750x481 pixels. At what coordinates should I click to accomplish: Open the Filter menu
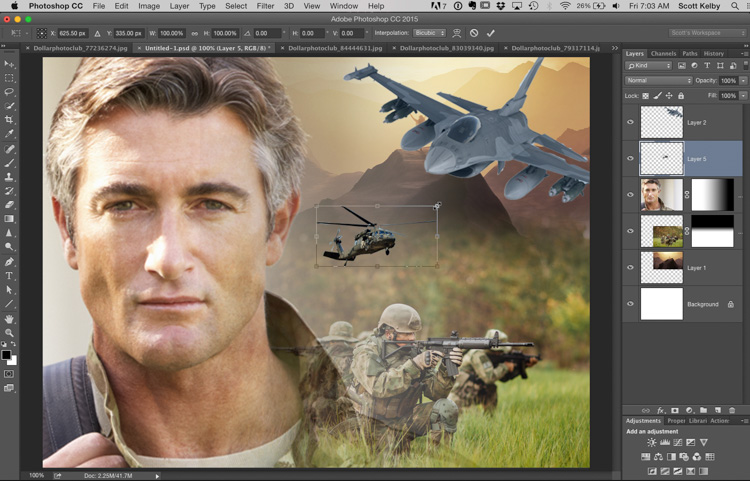pos(265,6)
